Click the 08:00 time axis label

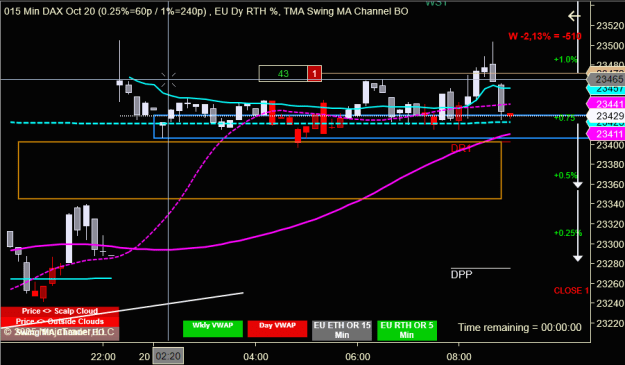(x=459, y=357)
